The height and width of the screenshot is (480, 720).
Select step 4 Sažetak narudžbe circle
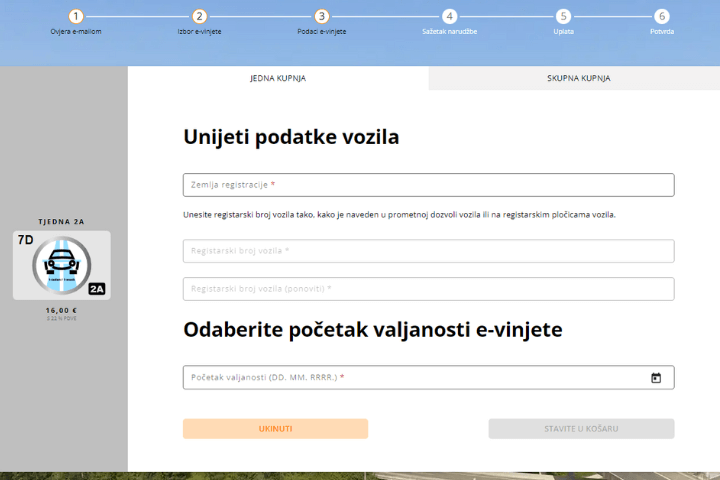pos(450,17)
